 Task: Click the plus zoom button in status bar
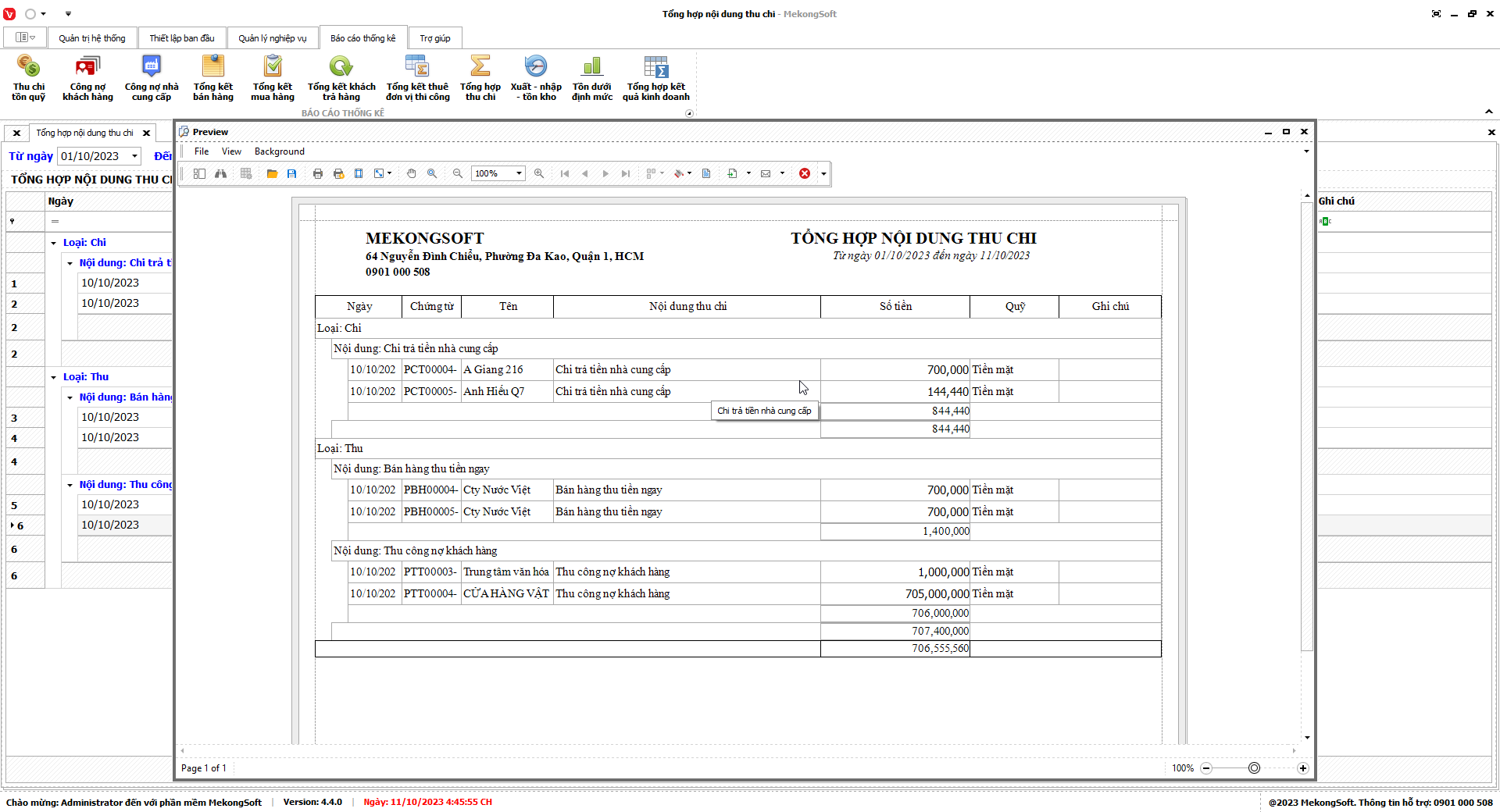pos(1302,768)
